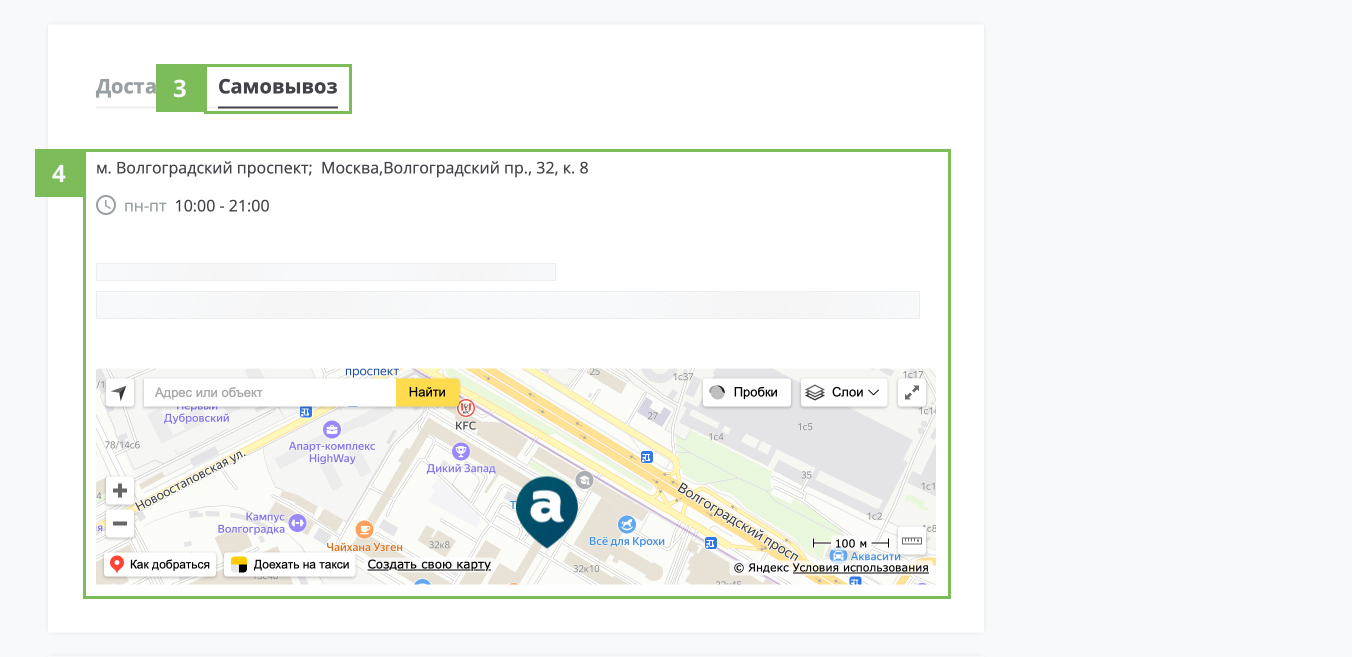Image resolution: width=1352 pixels, height=657 pixels.
Task: Toggle the Пробки traffic layer
Action: pos(746,392)
